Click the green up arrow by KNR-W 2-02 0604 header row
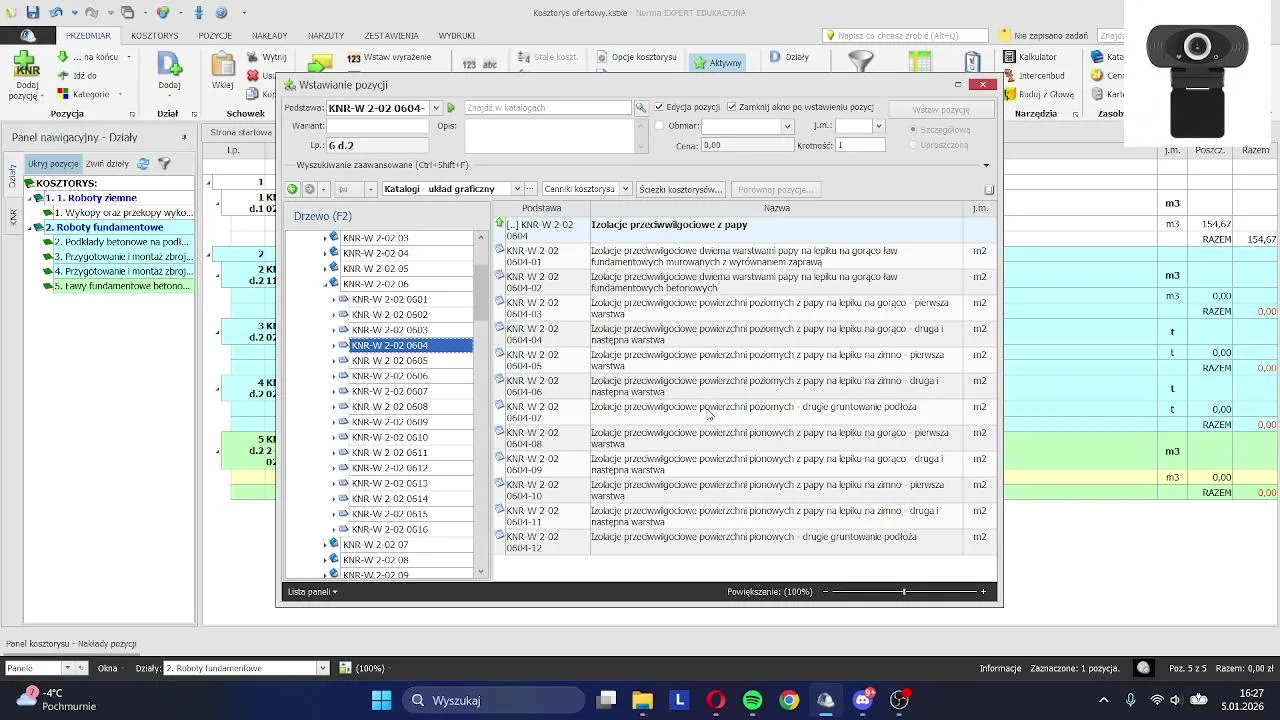Screen dimensions: 1280x720 point(500,223)
